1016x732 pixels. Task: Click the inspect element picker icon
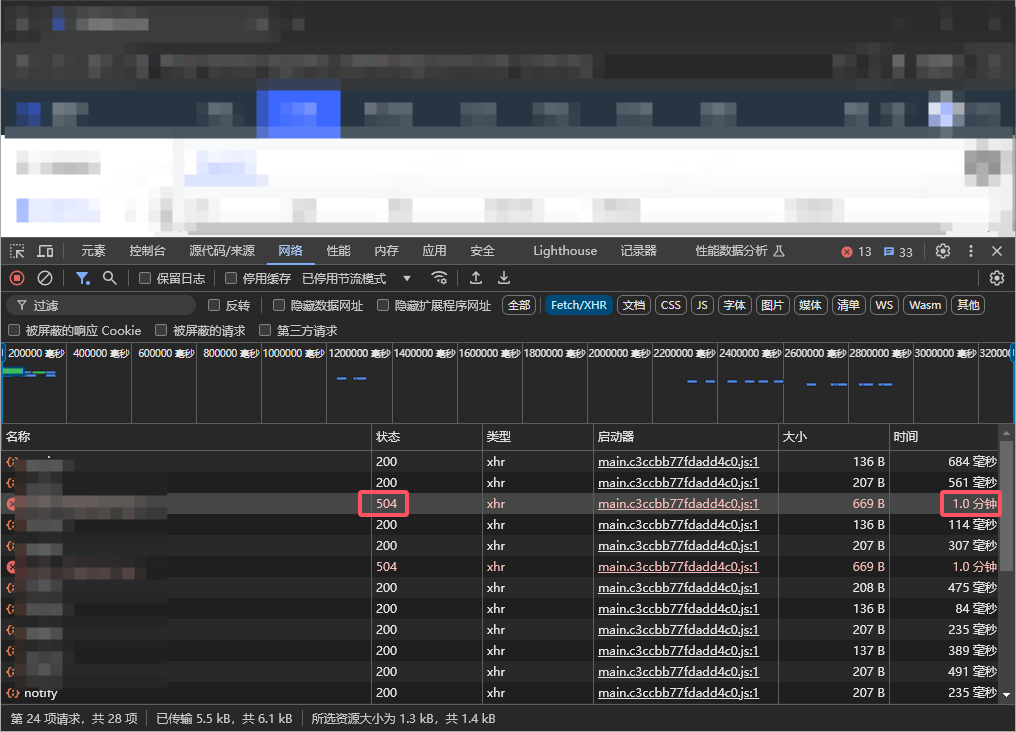[x=18, y=251]
